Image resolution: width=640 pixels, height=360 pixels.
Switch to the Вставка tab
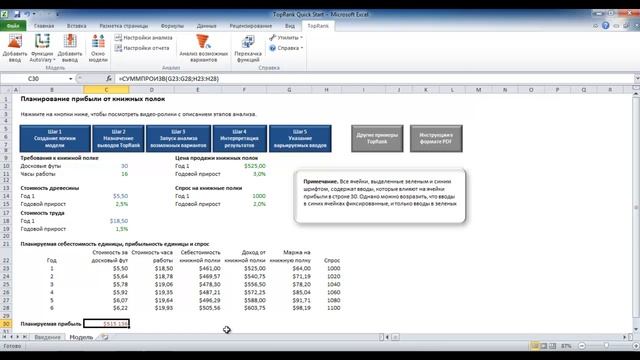point(76,26)
